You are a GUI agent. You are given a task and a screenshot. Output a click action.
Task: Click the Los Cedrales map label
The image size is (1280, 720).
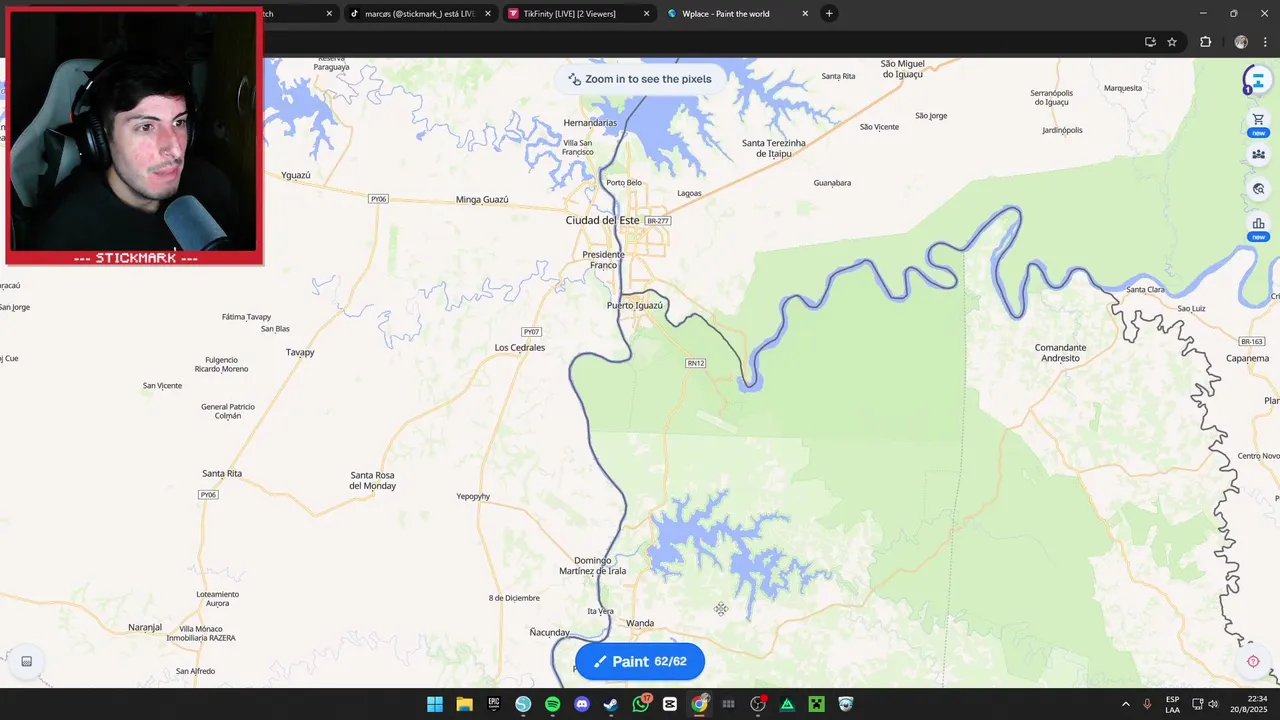point(520,348)
